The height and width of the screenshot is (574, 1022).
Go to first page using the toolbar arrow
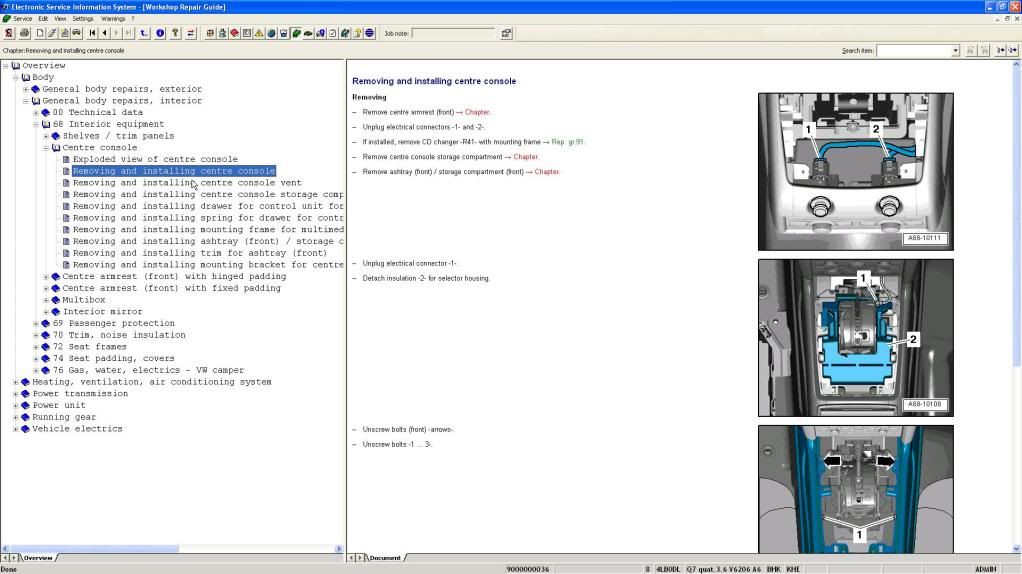coord(92,33)
